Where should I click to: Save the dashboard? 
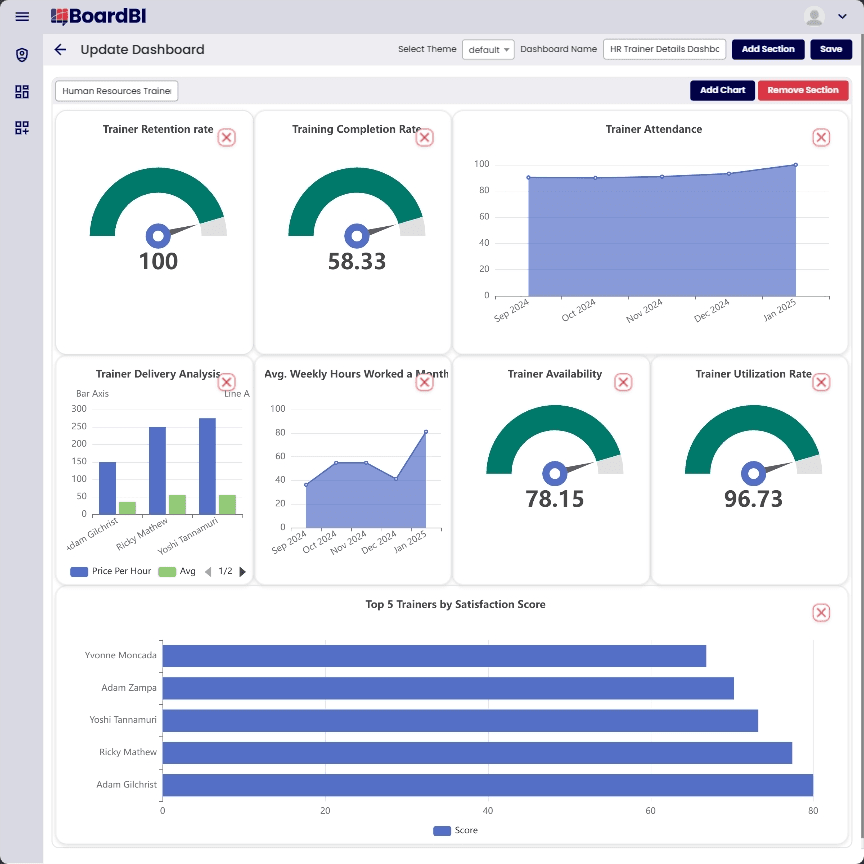coord(831,48)
